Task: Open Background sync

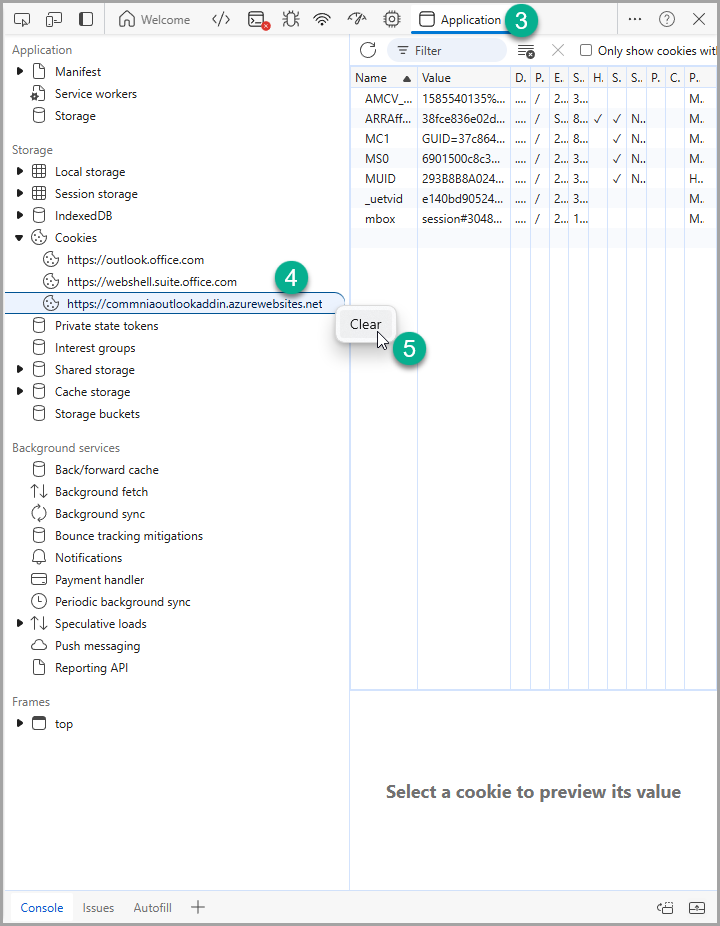Action: [100, 514]
